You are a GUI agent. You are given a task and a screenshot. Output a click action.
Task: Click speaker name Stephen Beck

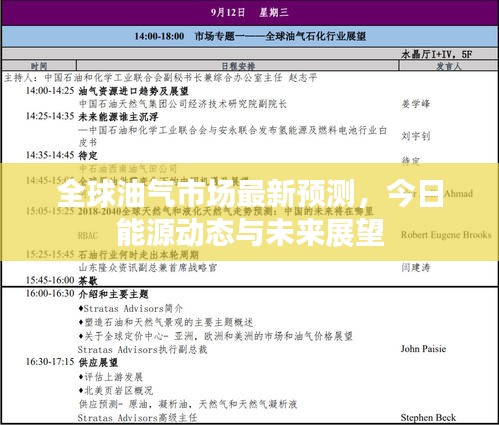[x=428, y=417]
